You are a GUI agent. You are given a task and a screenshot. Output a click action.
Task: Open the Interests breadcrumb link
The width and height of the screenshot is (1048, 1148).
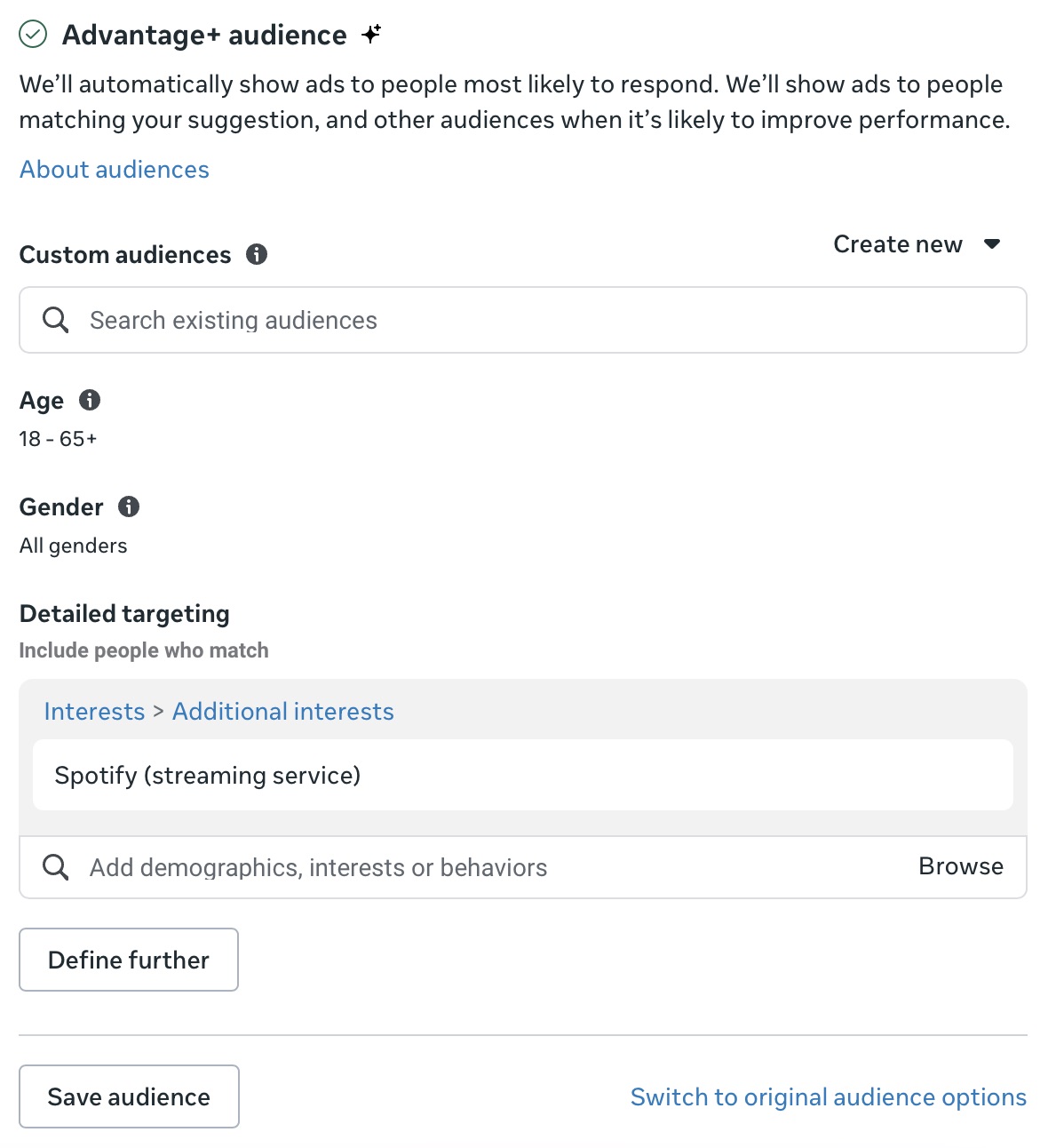94,711
